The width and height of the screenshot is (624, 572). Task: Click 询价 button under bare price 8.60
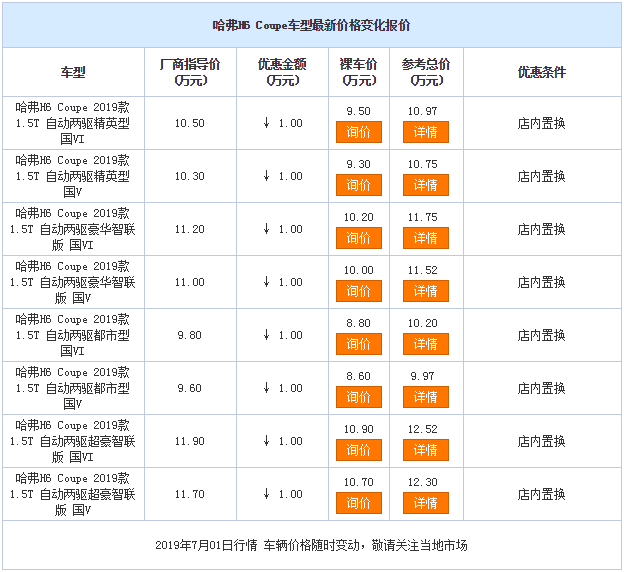[359, 396]
